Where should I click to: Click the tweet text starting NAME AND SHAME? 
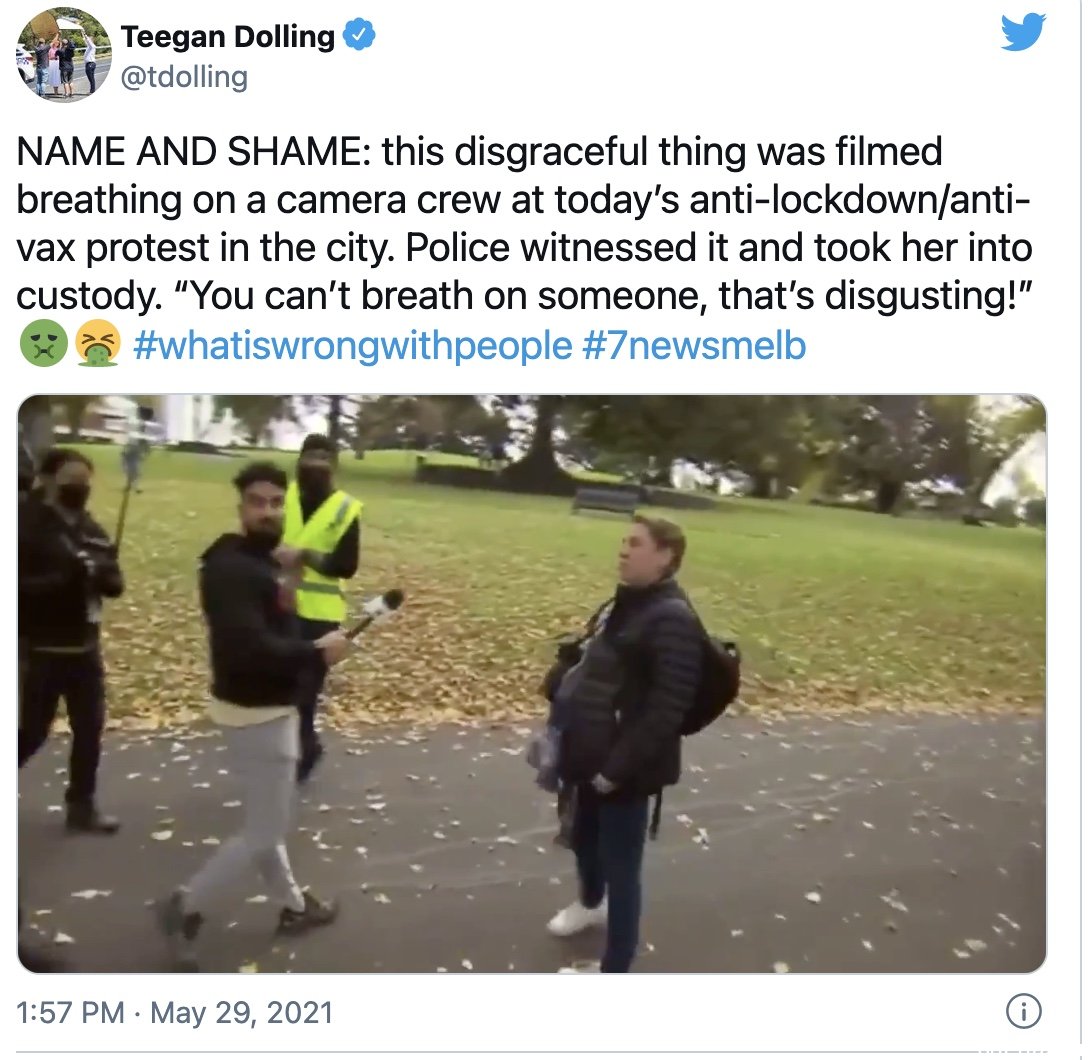point(525,223)
